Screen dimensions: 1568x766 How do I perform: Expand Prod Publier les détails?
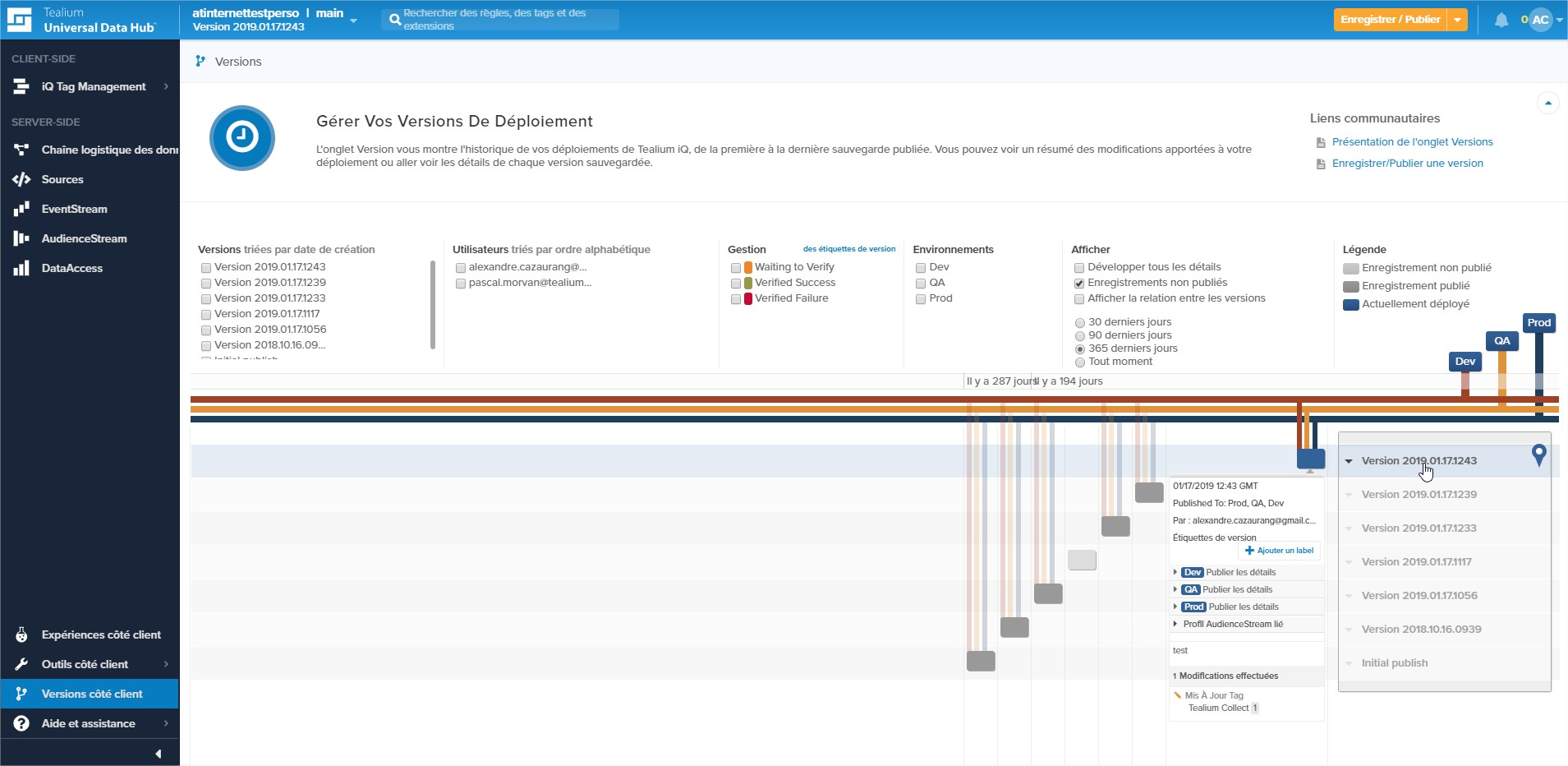pyautogui.click(x=1175, y=607)
